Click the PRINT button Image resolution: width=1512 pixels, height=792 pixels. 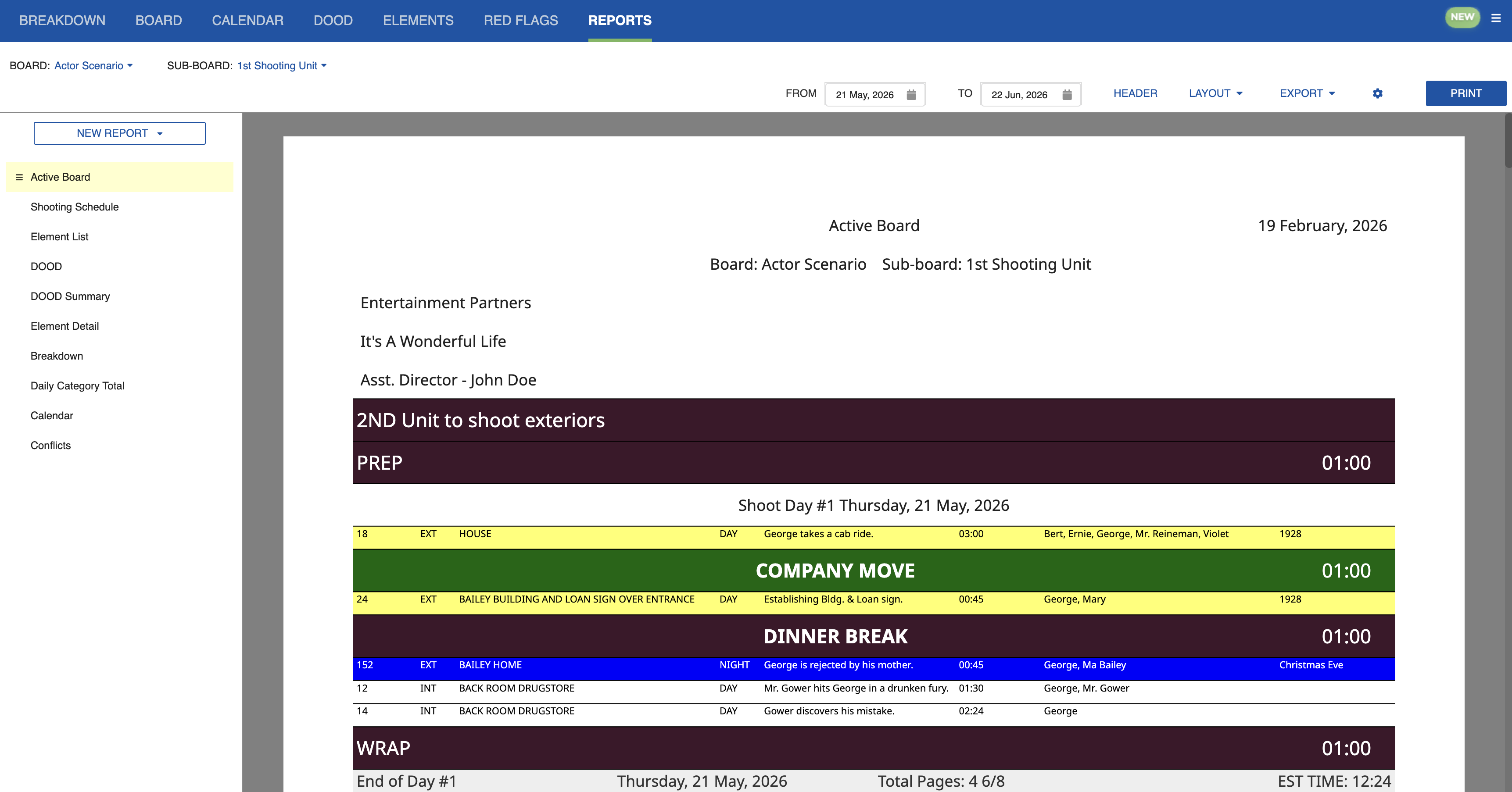[1465, 93]
